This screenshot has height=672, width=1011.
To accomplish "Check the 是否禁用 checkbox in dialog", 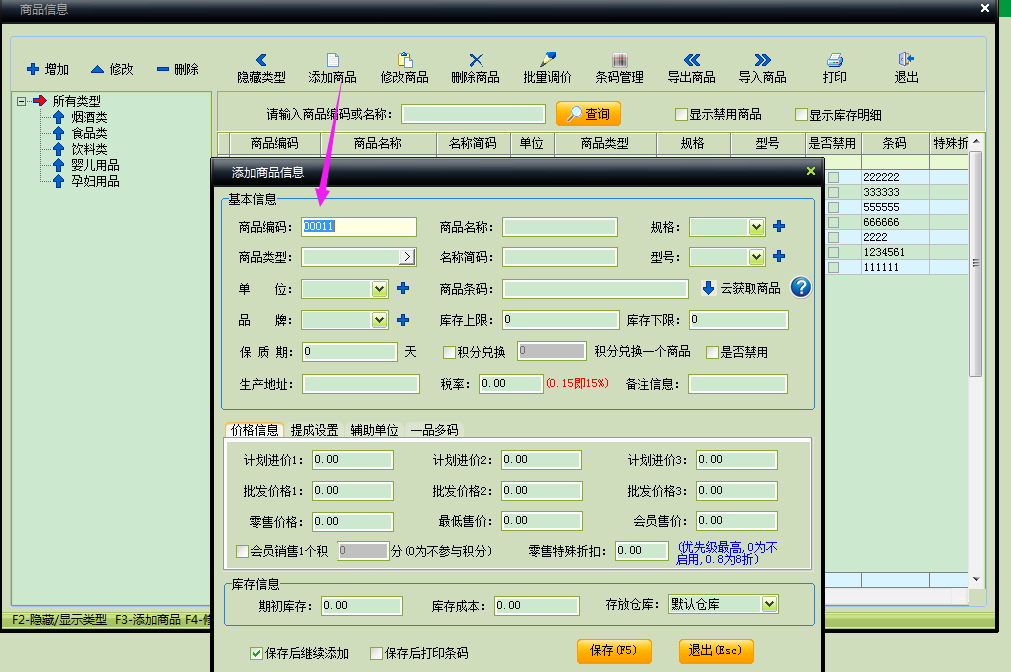I will click(x=712, y=352).
